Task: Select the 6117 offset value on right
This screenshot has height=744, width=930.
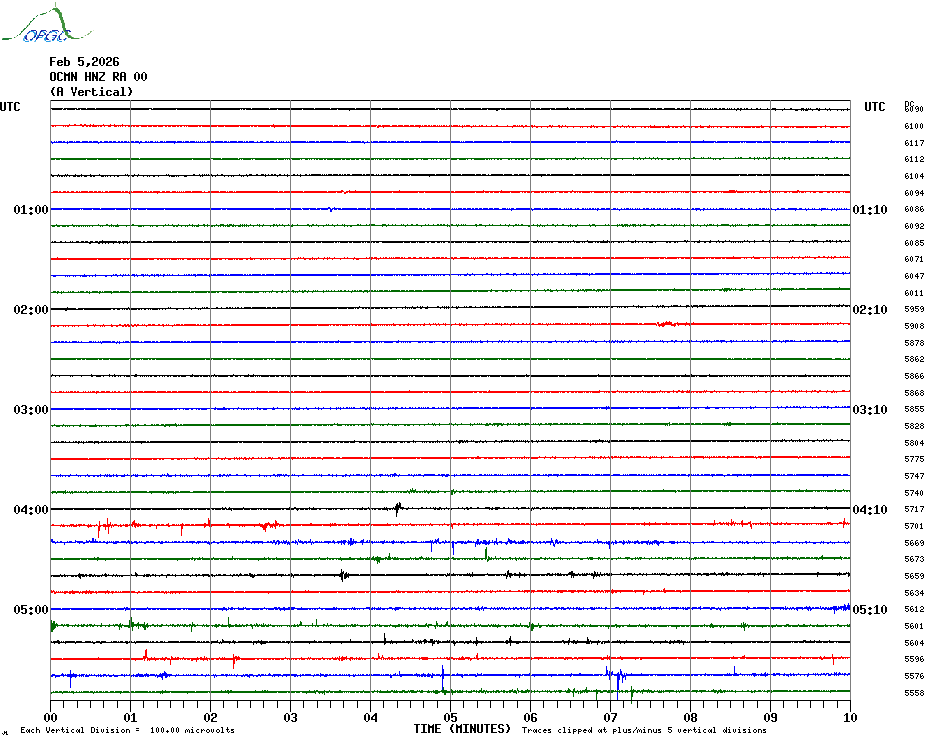Action: tap(913, 143)
